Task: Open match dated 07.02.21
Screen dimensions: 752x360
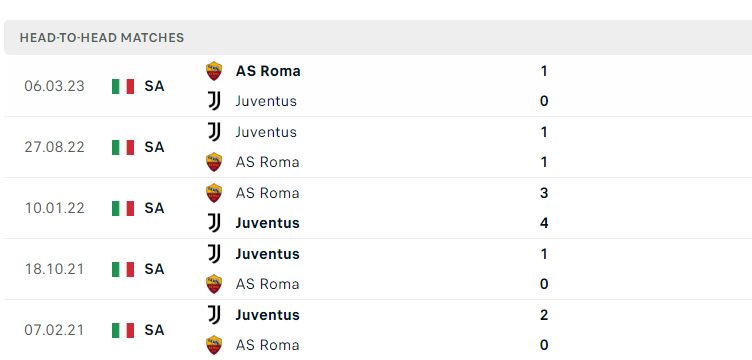Action: pos(378,330)
